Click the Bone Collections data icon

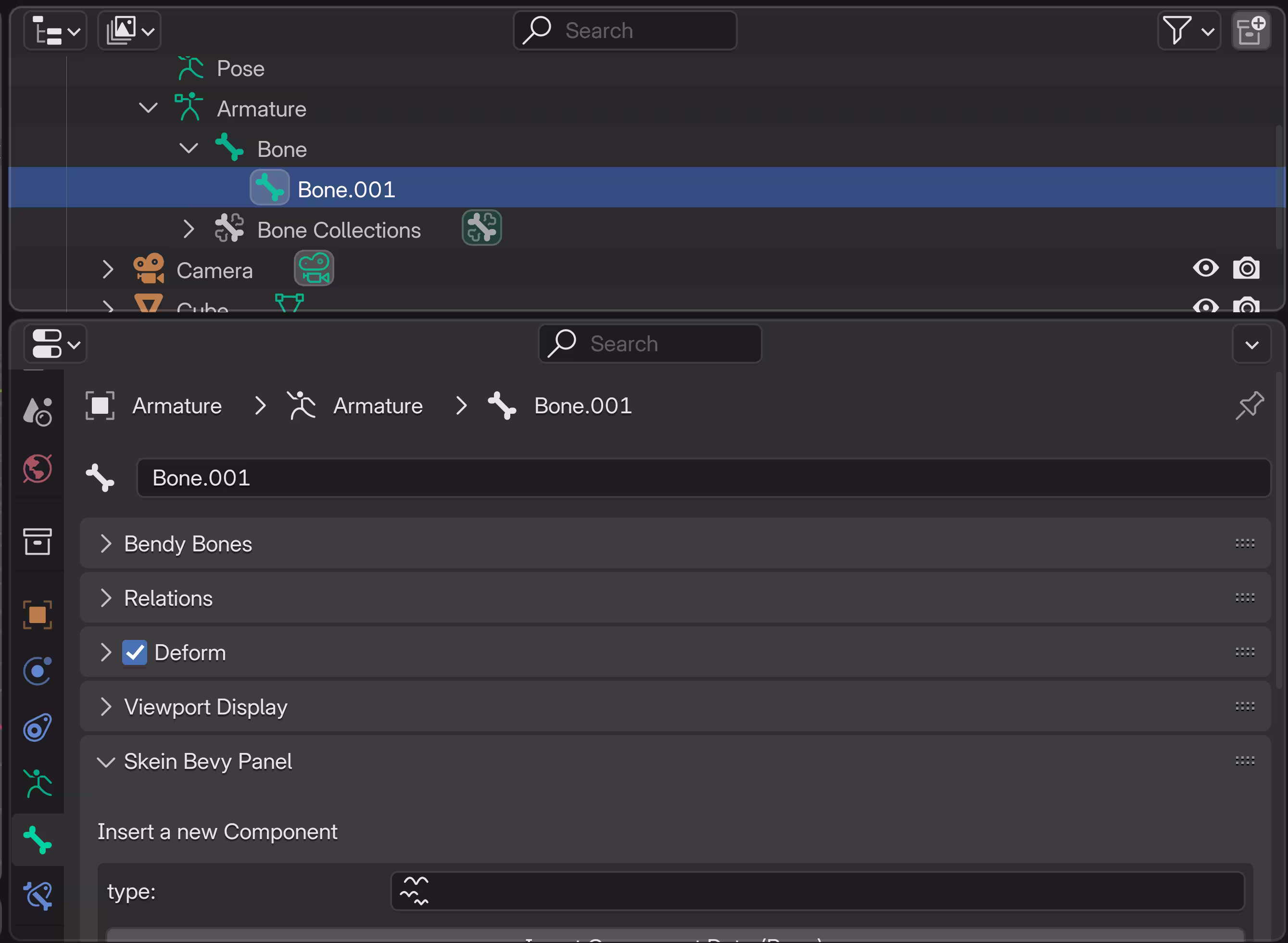[481, 228]
